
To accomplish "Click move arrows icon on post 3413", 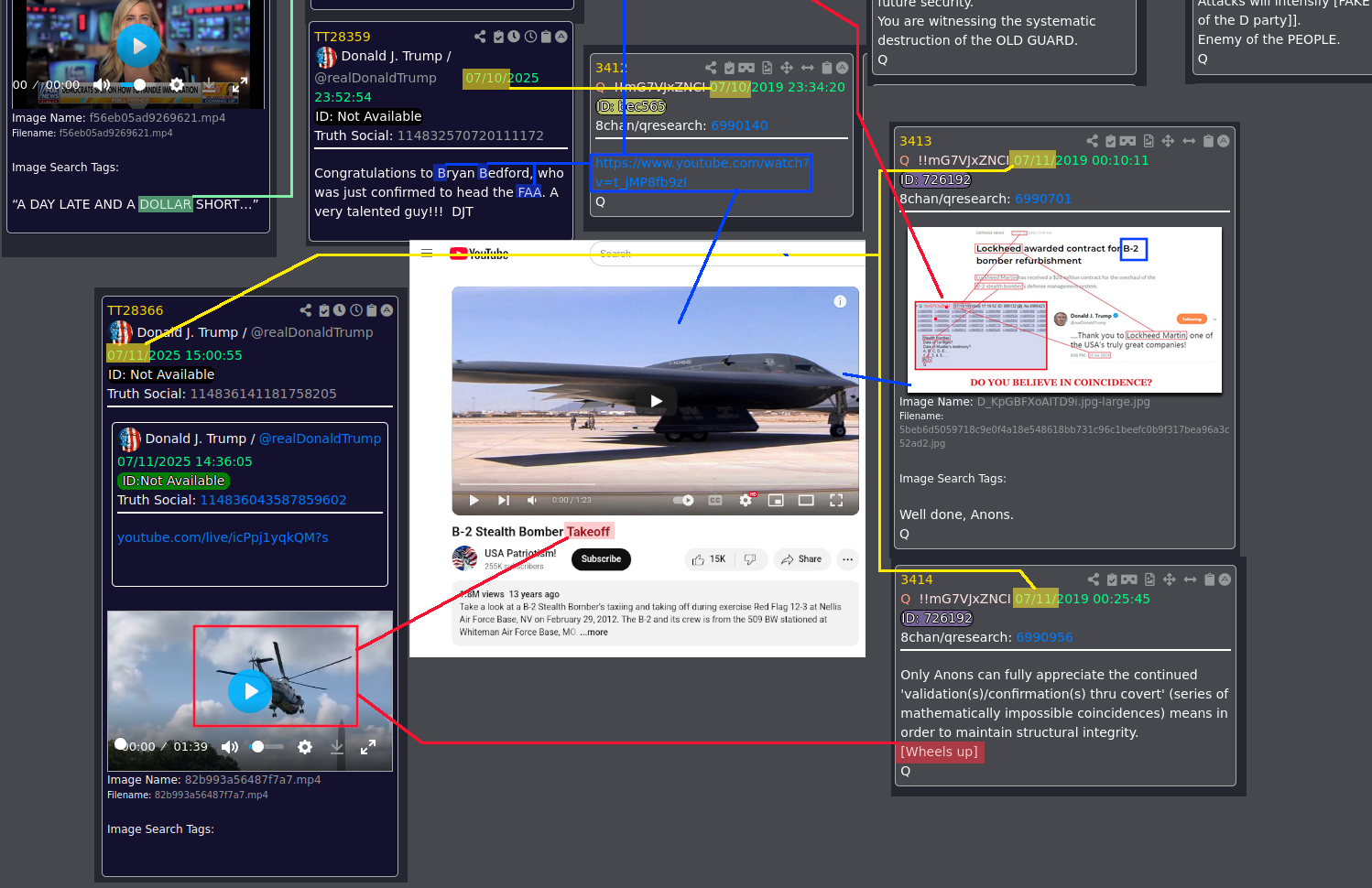I will (x=1168, y=141).
